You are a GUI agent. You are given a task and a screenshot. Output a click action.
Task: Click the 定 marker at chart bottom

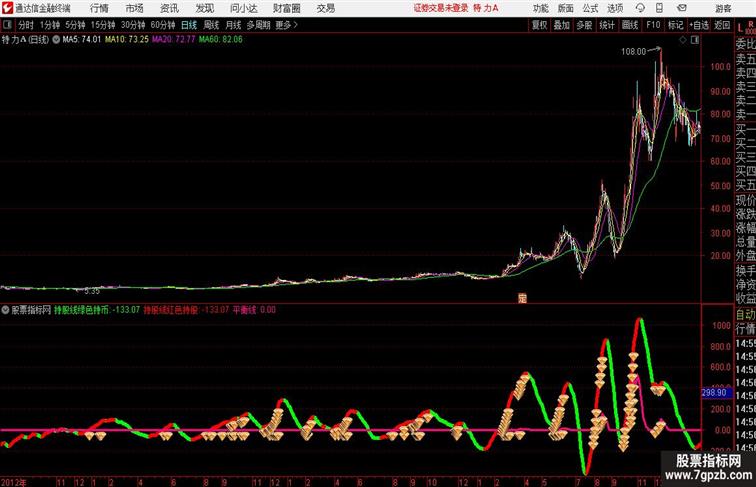pos(522,298)
